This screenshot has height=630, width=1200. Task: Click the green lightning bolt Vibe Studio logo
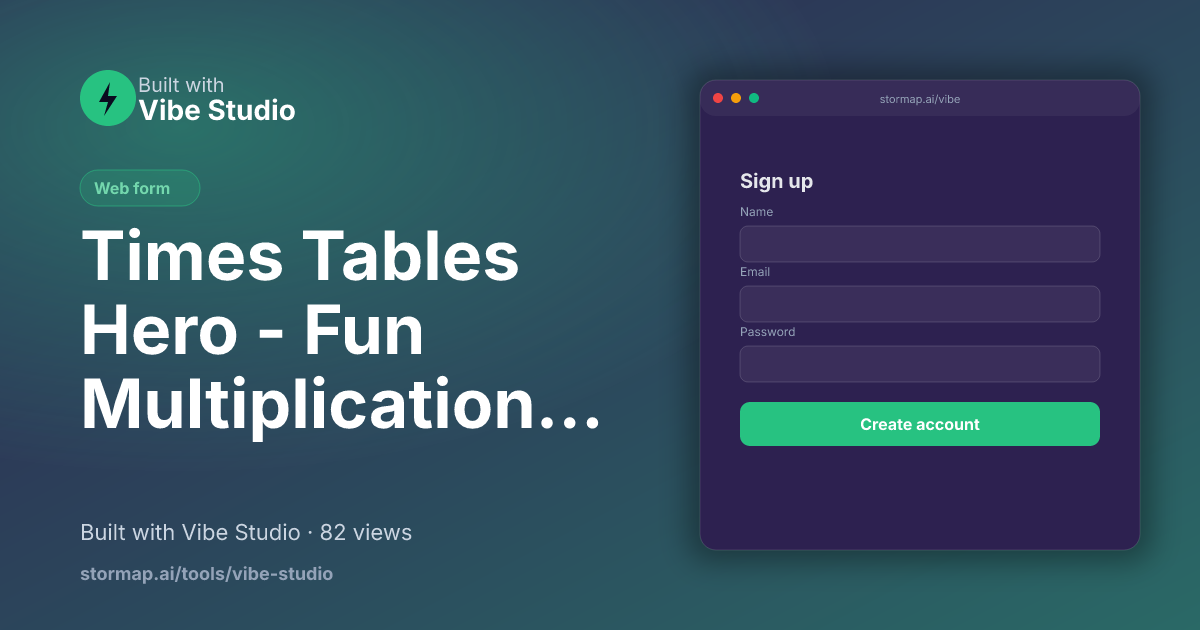(x=108, y=98)
